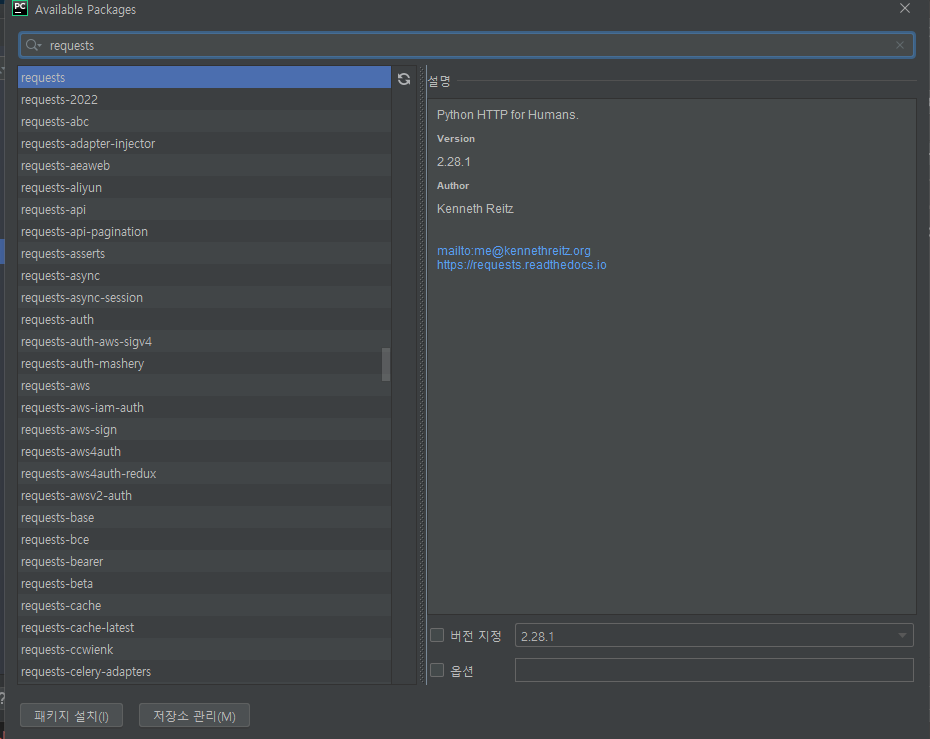The height and width of the screenshot is (739, 930).
Task: Click the 2.28.1 version text in description
Action: [x=454, y=162]
